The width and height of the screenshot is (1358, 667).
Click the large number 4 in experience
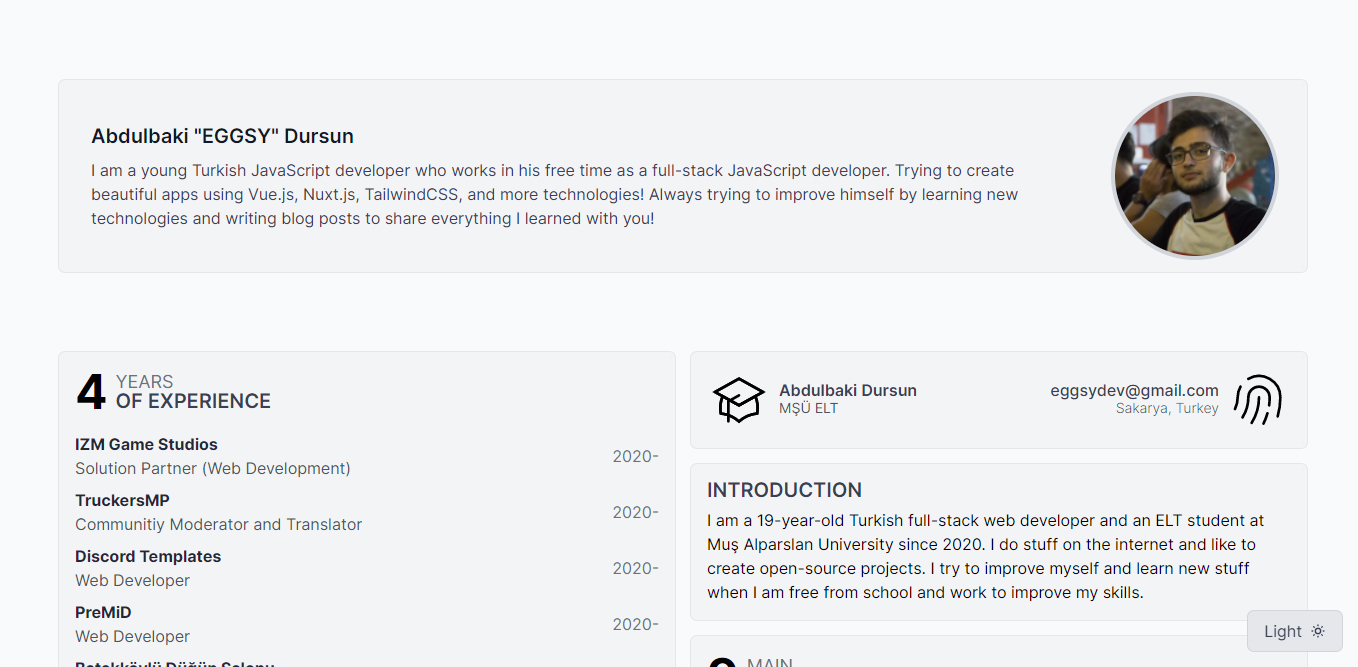[x=90, y=392]
